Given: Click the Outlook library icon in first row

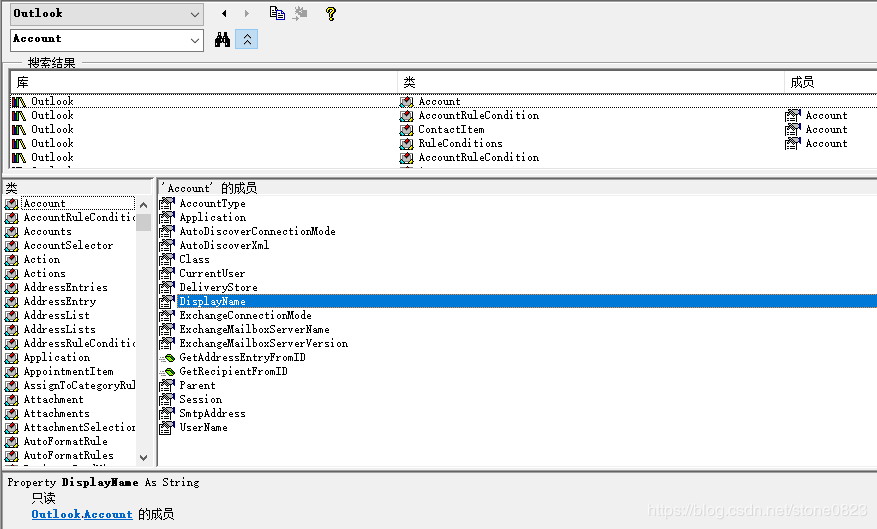Looking at the screenshot, I should point(18,102).
